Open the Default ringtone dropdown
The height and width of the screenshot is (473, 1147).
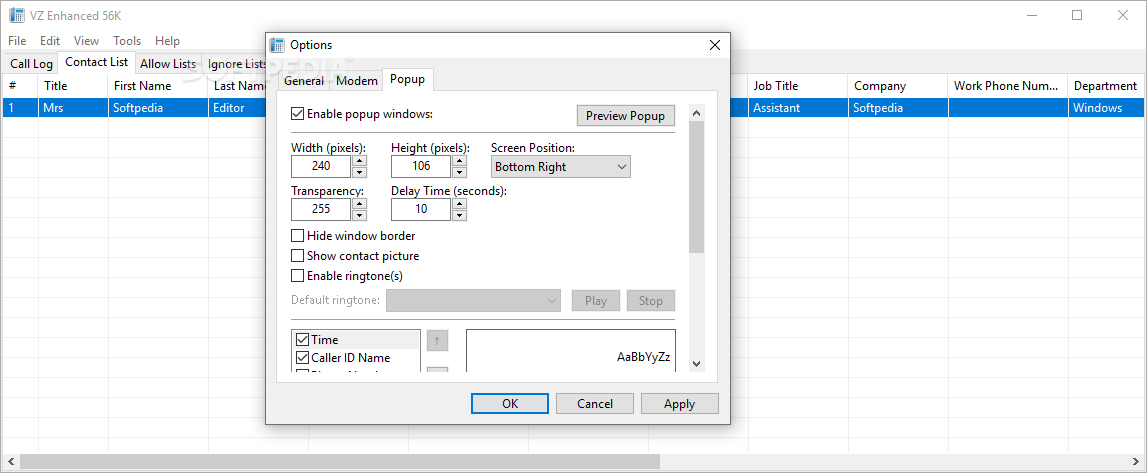click(x=473, y=300)
